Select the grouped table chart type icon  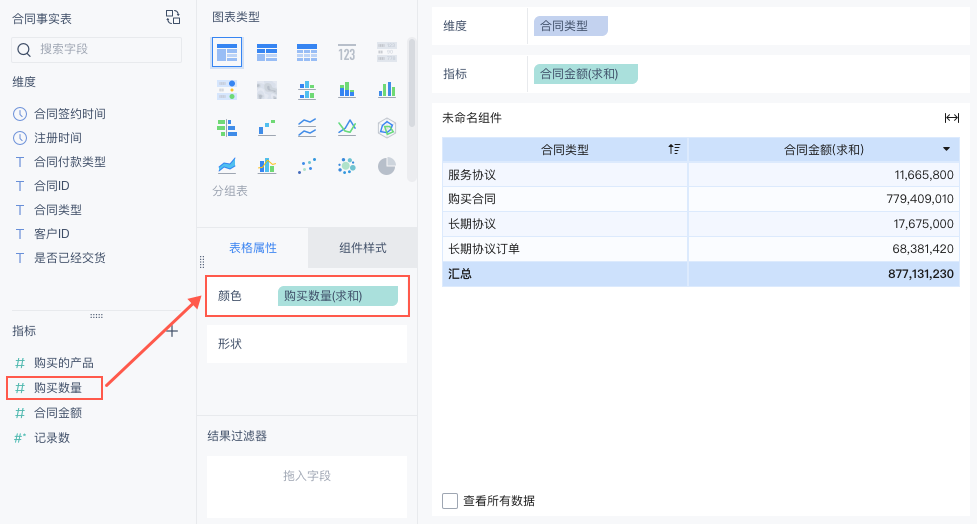(x=227, y=51)
